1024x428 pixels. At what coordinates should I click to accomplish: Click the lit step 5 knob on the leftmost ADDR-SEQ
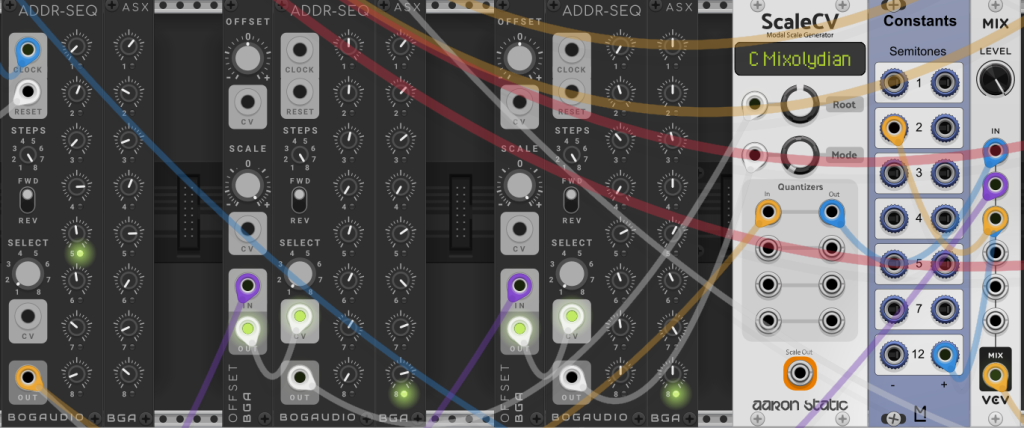(x=77, y=233)
